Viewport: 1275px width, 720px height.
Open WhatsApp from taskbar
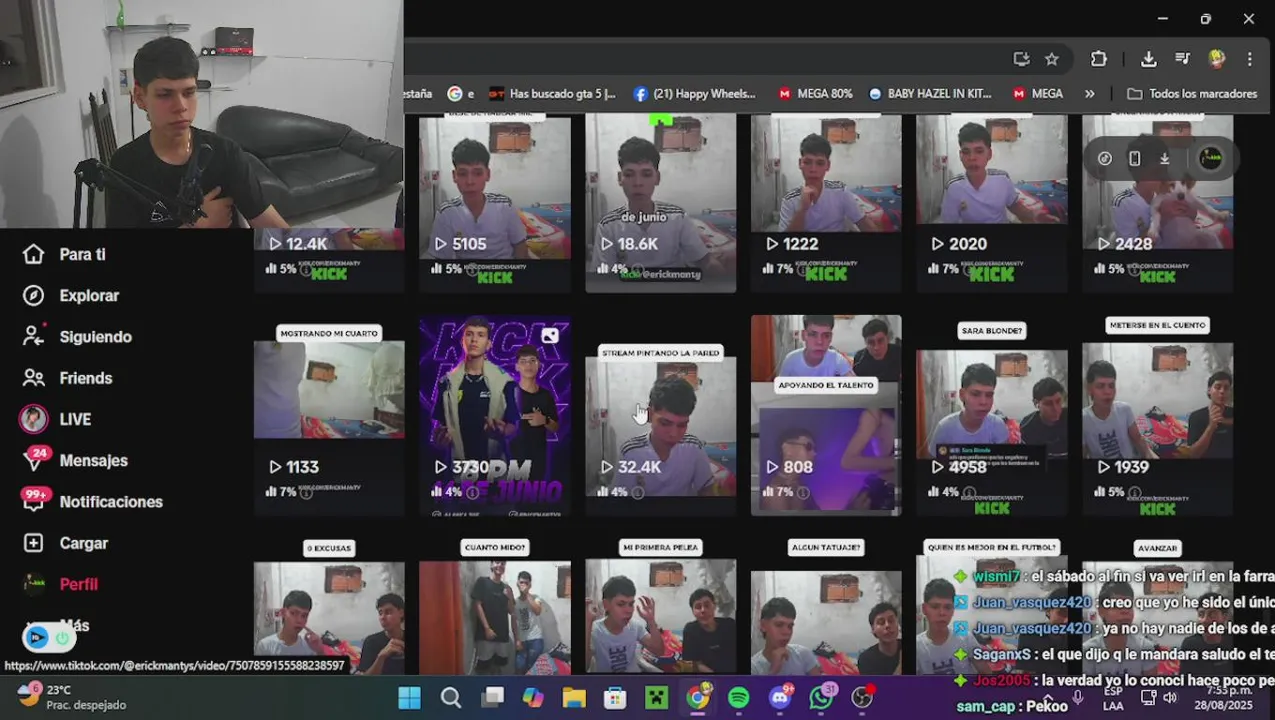coord(821,697)
